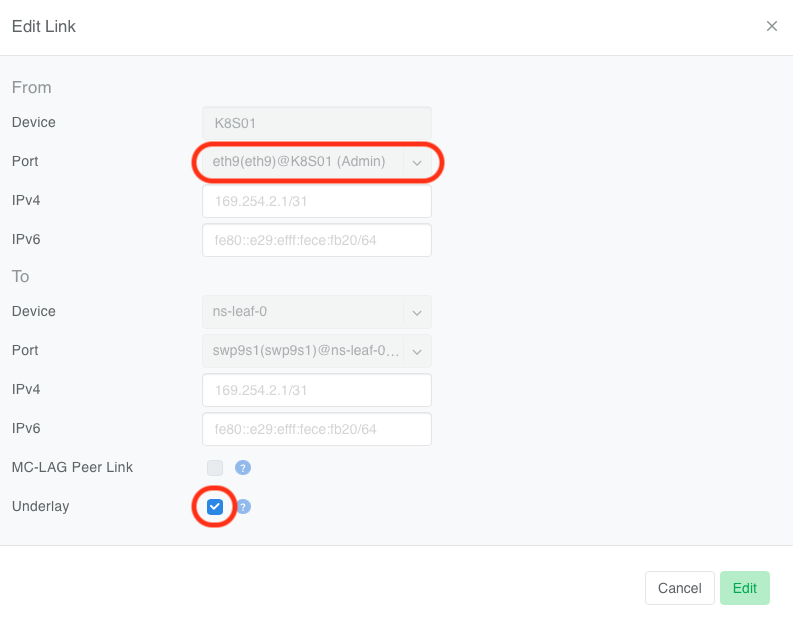Close the Edit Link dialog
793x628 pixels.
[x=771, y=27]
